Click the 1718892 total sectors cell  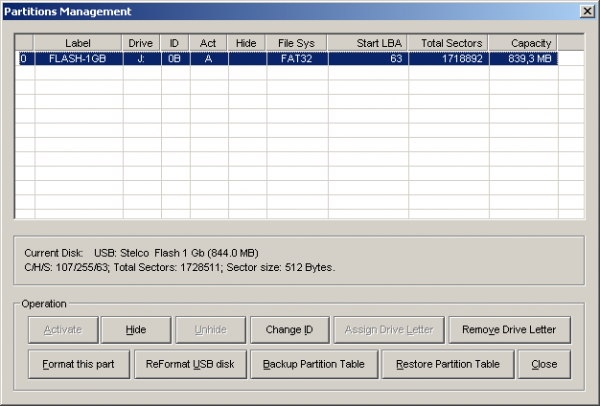[448, 59]
